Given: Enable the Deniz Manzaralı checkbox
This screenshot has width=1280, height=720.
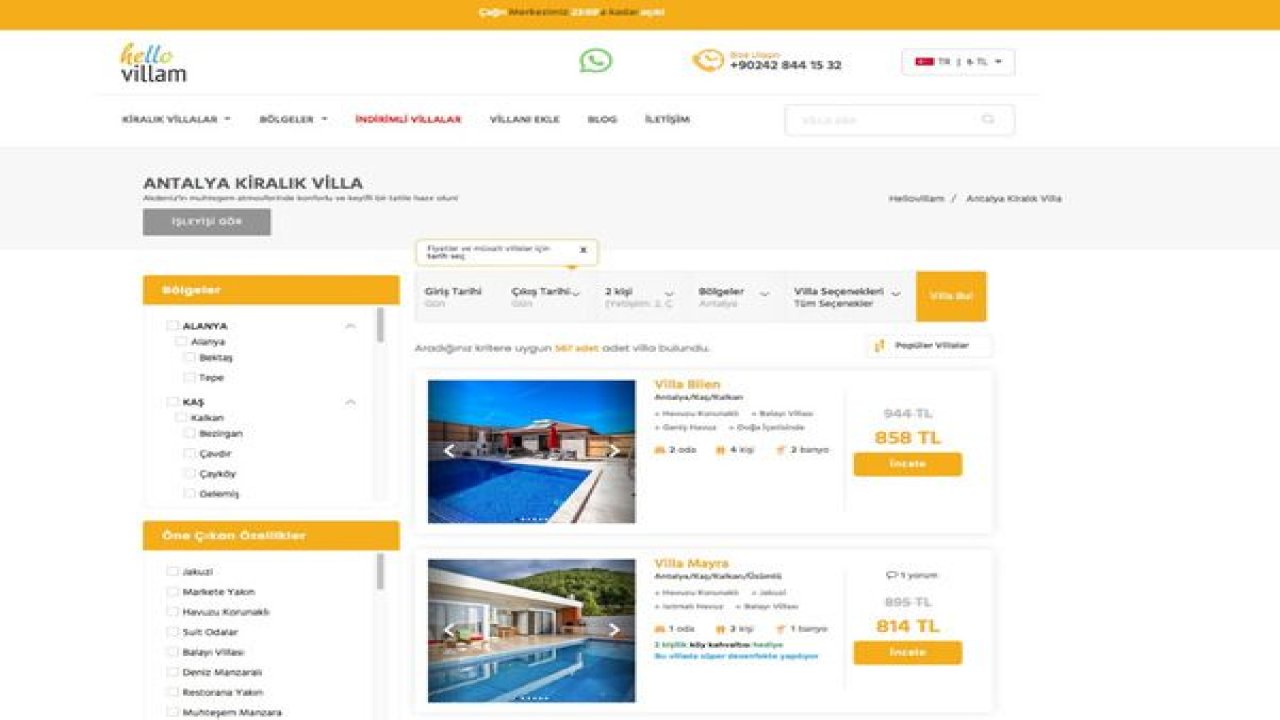Looking at the screenshot, I should [x=173, y=672].
